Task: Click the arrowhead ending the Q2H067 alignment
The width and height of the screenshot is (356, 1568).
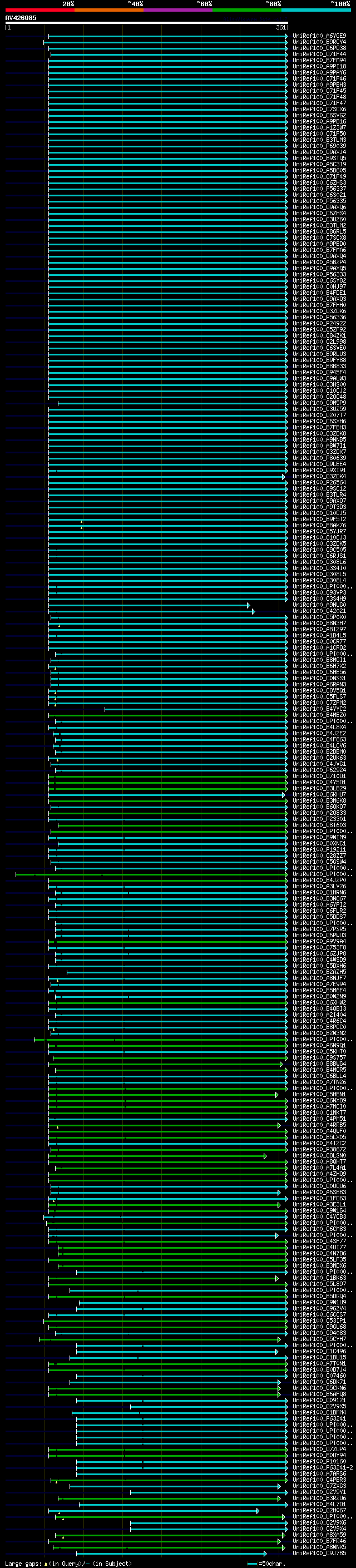Action: (x=258, y=1511)
